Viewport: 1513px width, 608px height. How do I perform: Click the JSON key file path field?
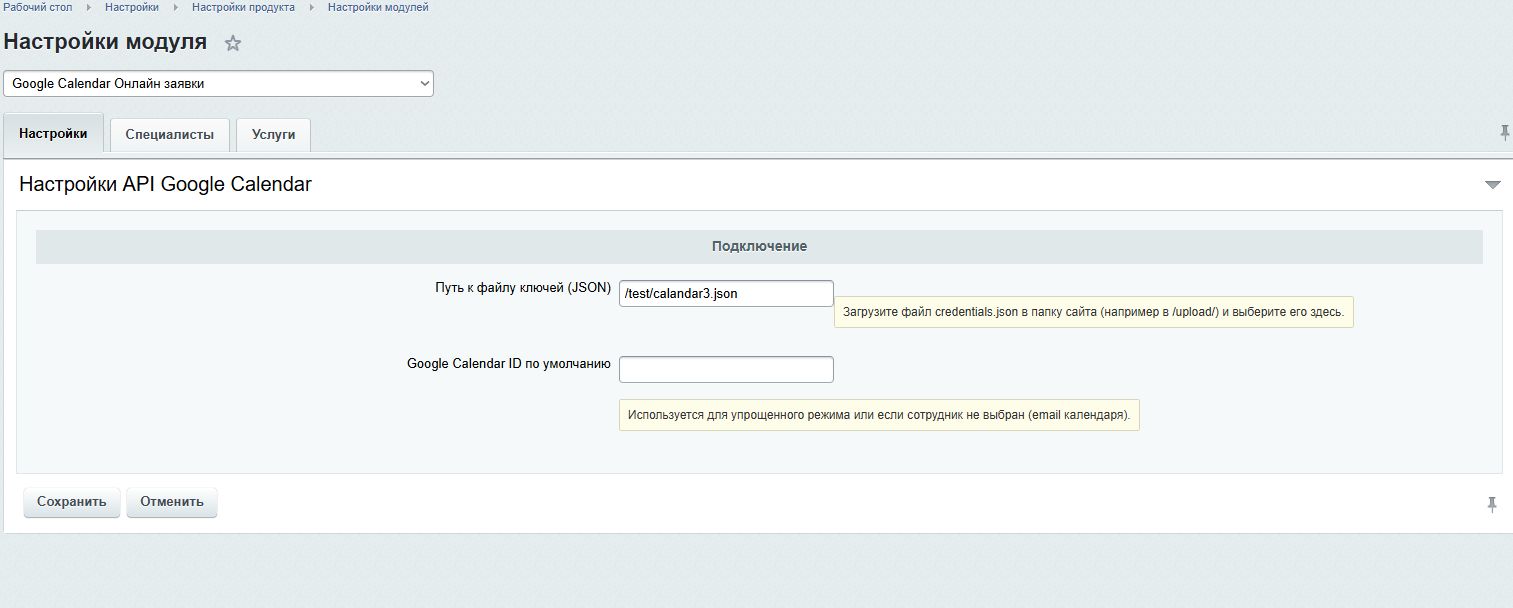726,293
